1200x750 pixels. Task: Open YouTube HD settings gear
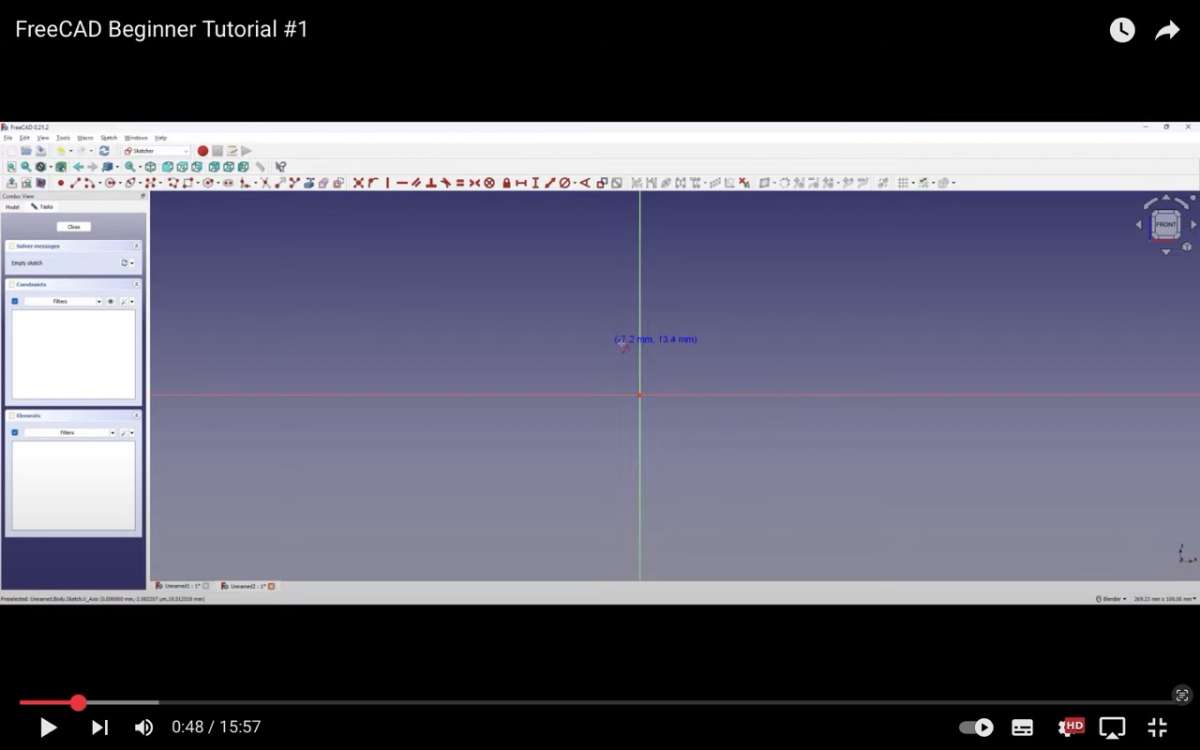[1071, 727]
